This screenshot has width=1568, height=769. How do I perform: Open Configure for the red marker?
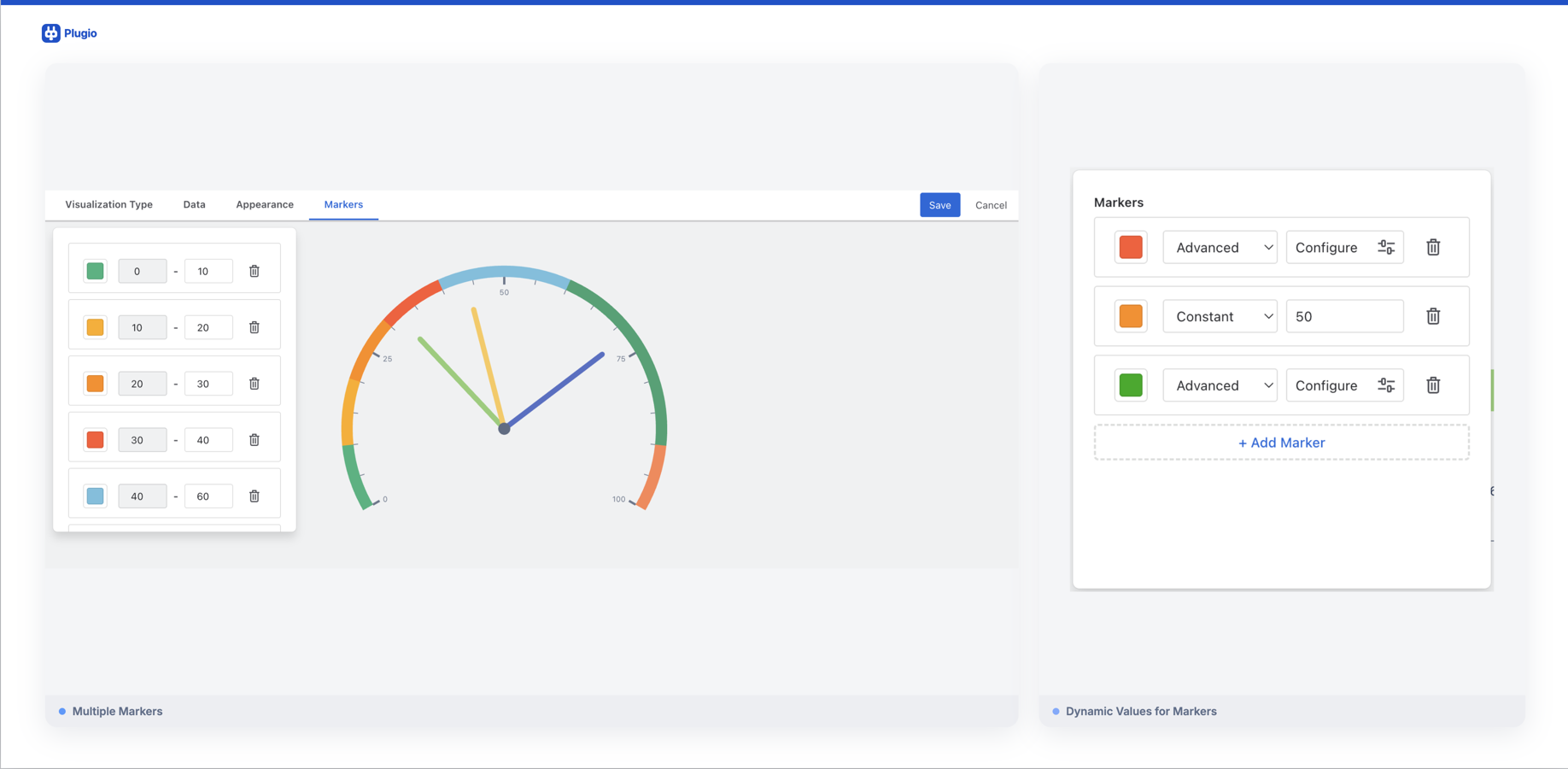pos(1344,248)
